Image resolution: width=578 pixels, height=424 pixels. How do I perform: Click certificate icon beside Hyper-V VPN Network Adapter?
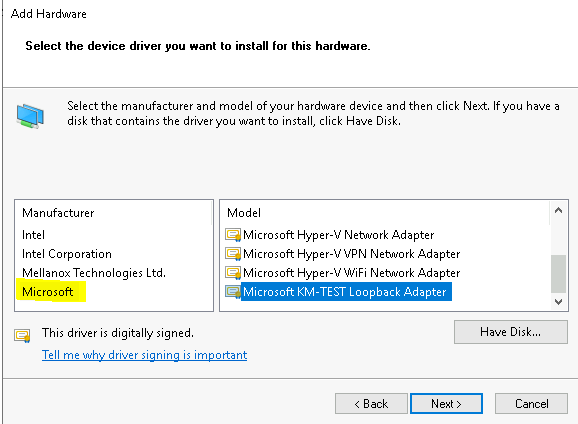click(x=233, y=254)
